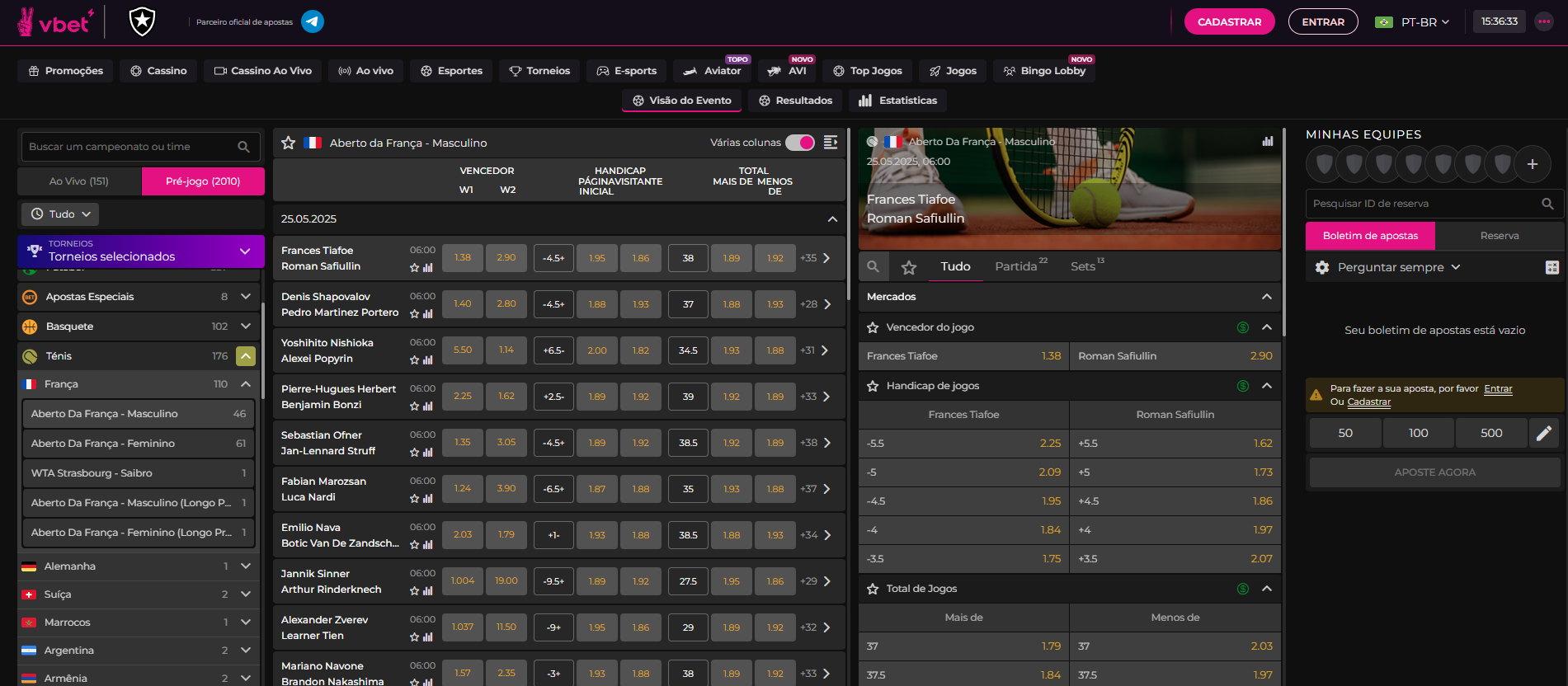The image size is (1568, 686).
Task: Expand the Basquete category
Action: (x=246, y=327)
